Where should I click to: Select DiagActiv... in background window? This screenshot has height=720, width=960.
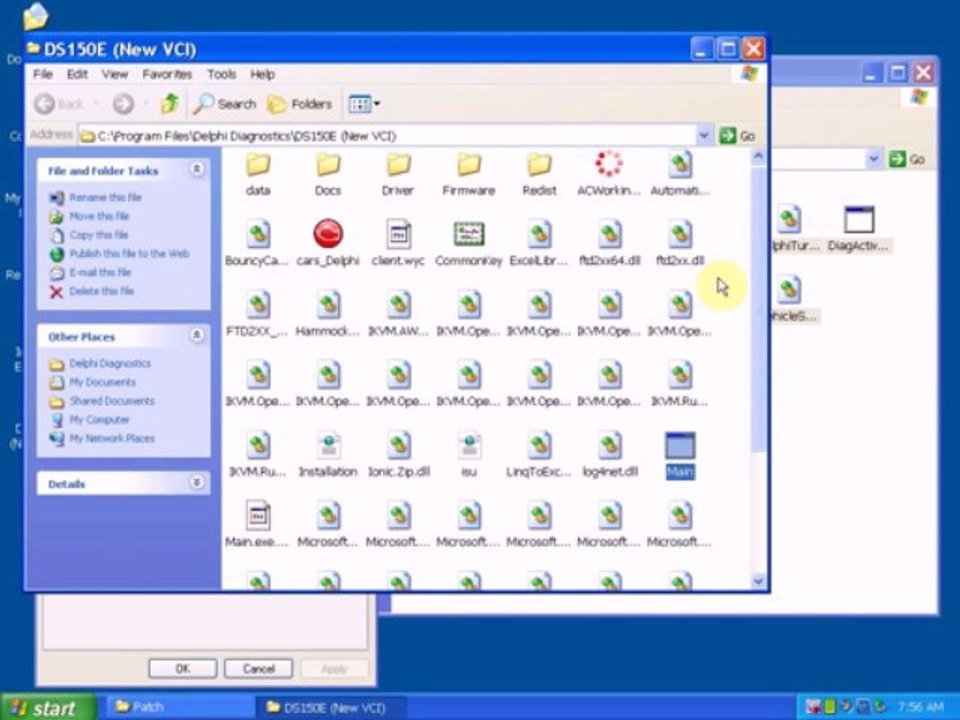[858, 230]
